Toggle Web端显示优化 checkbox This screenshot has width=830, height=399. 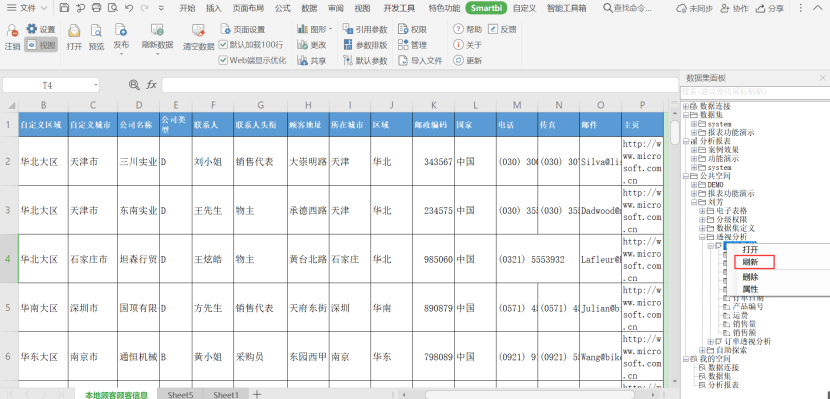coord(223,60)
